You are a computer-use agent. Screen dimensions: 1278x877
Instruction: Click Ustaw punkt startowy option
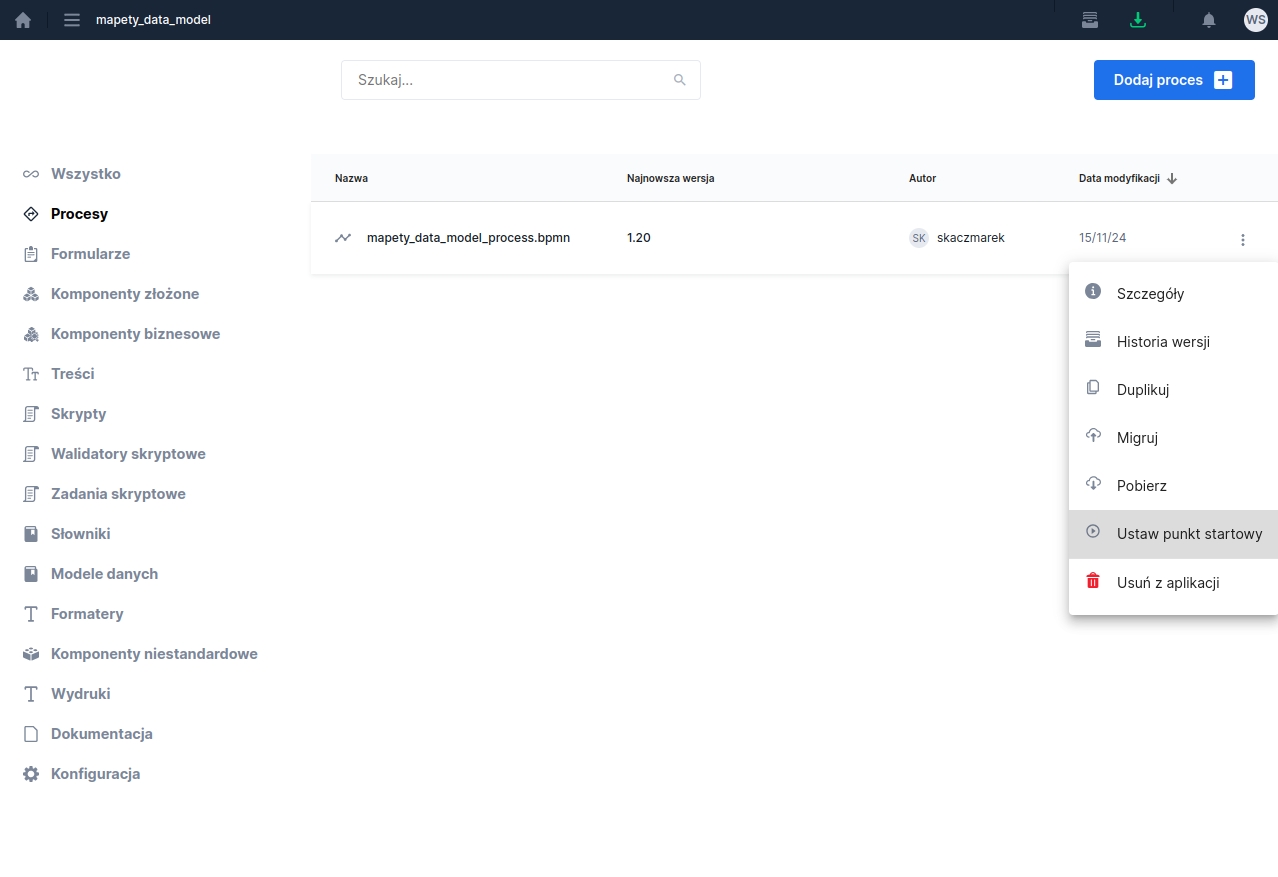coord(1188,534)
